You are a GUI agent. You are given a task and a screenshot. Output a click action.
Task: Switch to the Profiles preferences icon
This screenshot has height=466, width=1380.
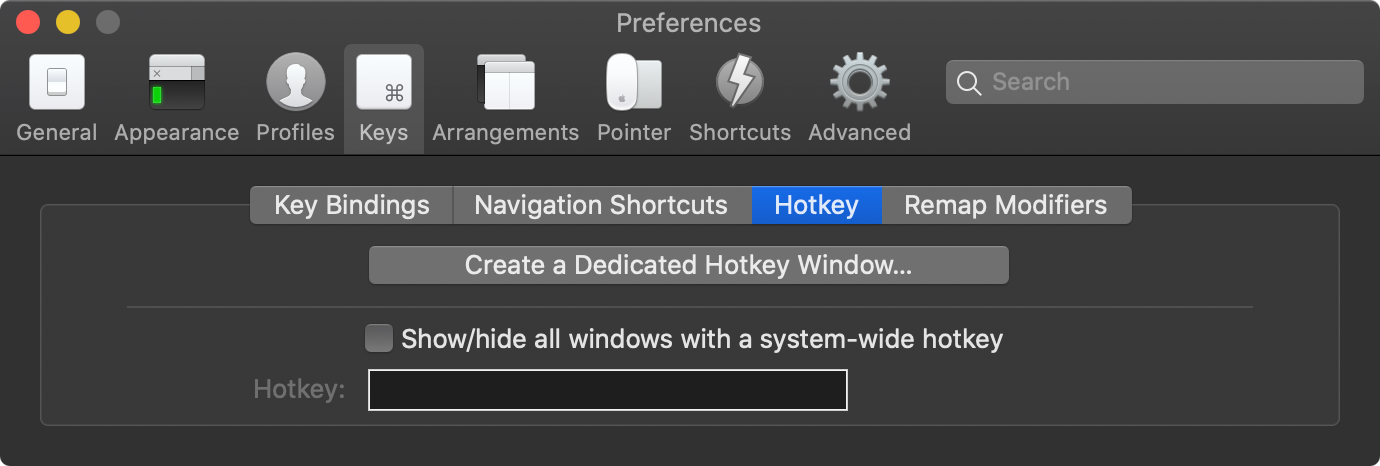[x=295, y=98]
